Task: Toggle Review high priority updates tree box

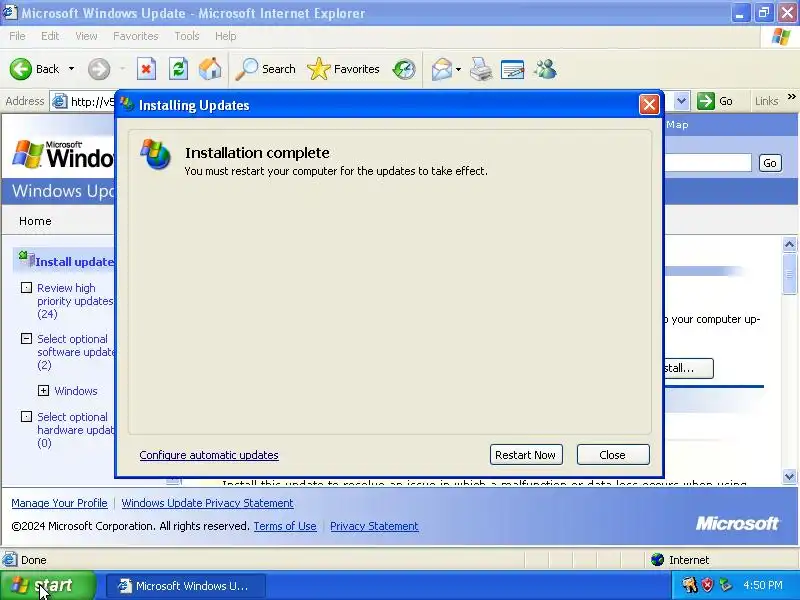Action: tap(26, 288)
